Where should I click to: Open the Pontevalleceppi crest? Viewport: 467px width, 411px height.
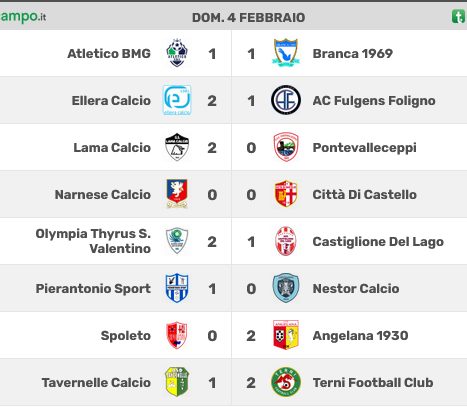(286, 147)
